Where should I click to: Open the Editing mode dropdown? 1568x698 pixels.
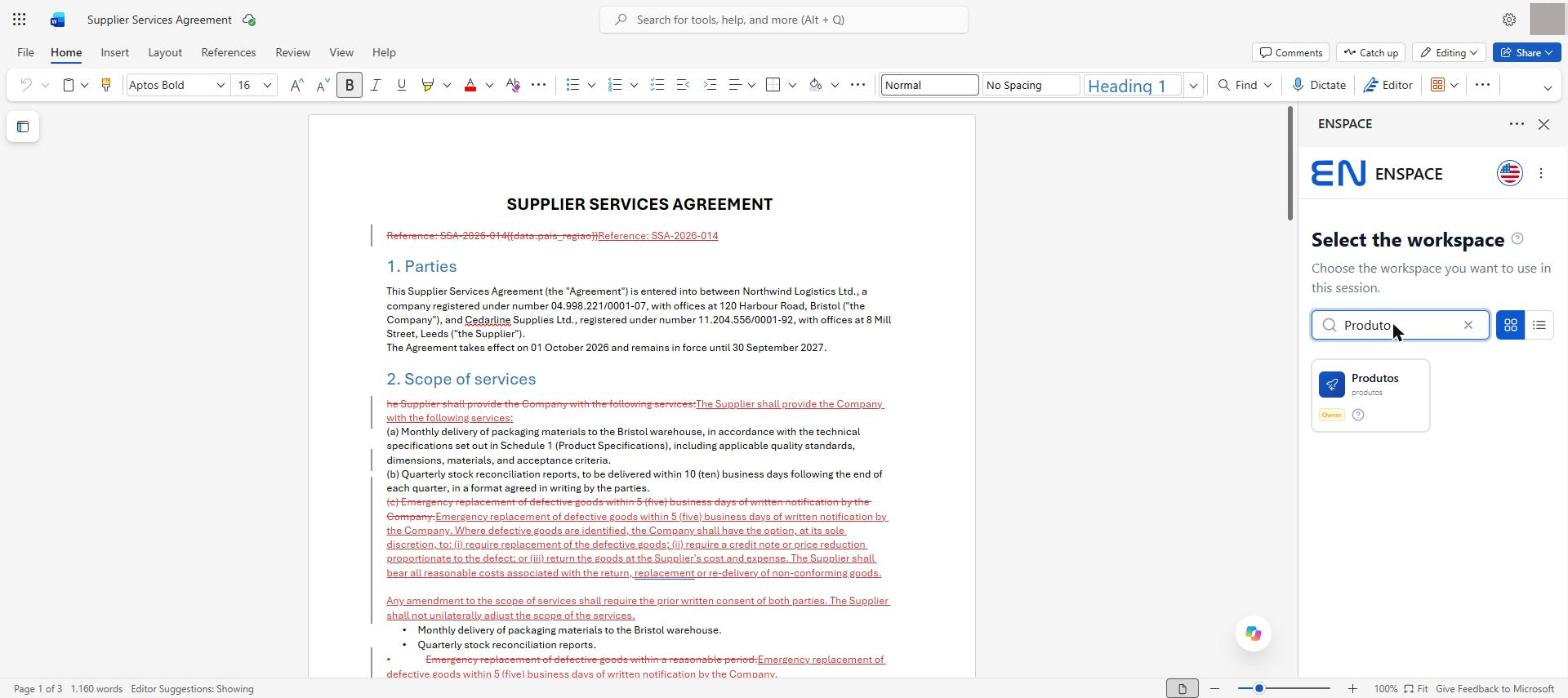tap(1449, 52)
